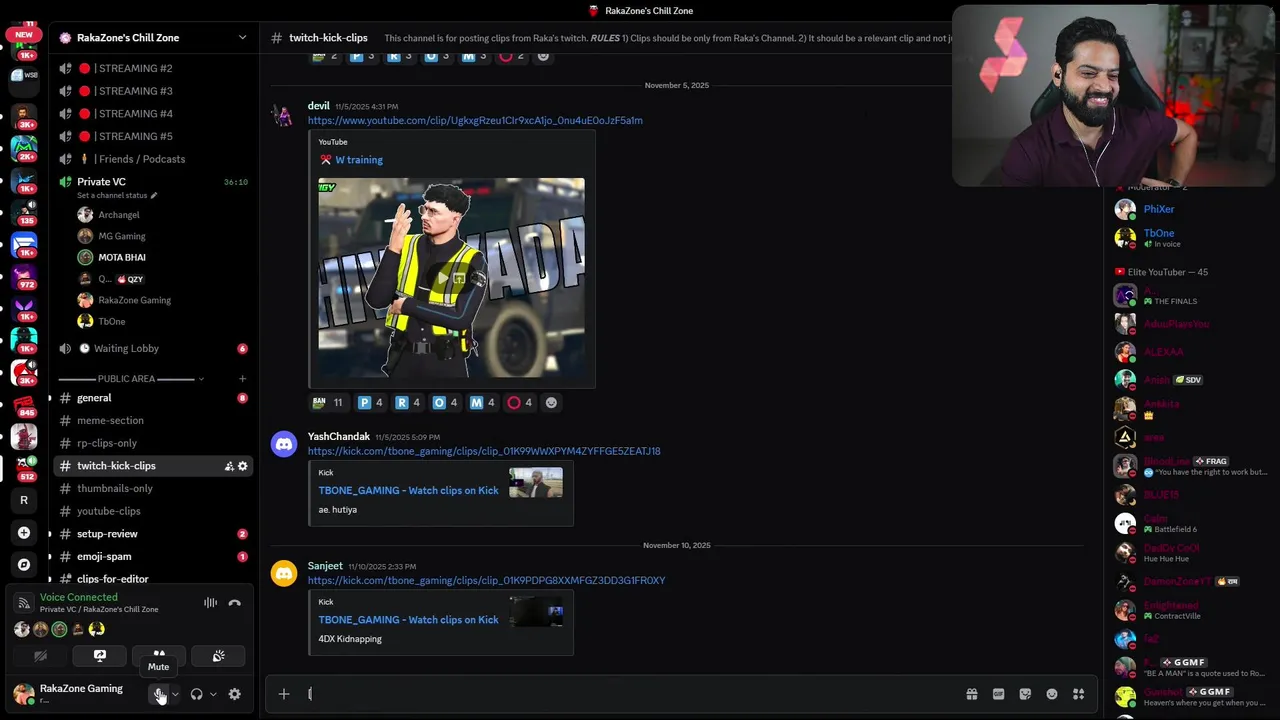Invite people to twitch-kick-clips icon
The image size is (1280, 720).
click(x=229, y=466)
